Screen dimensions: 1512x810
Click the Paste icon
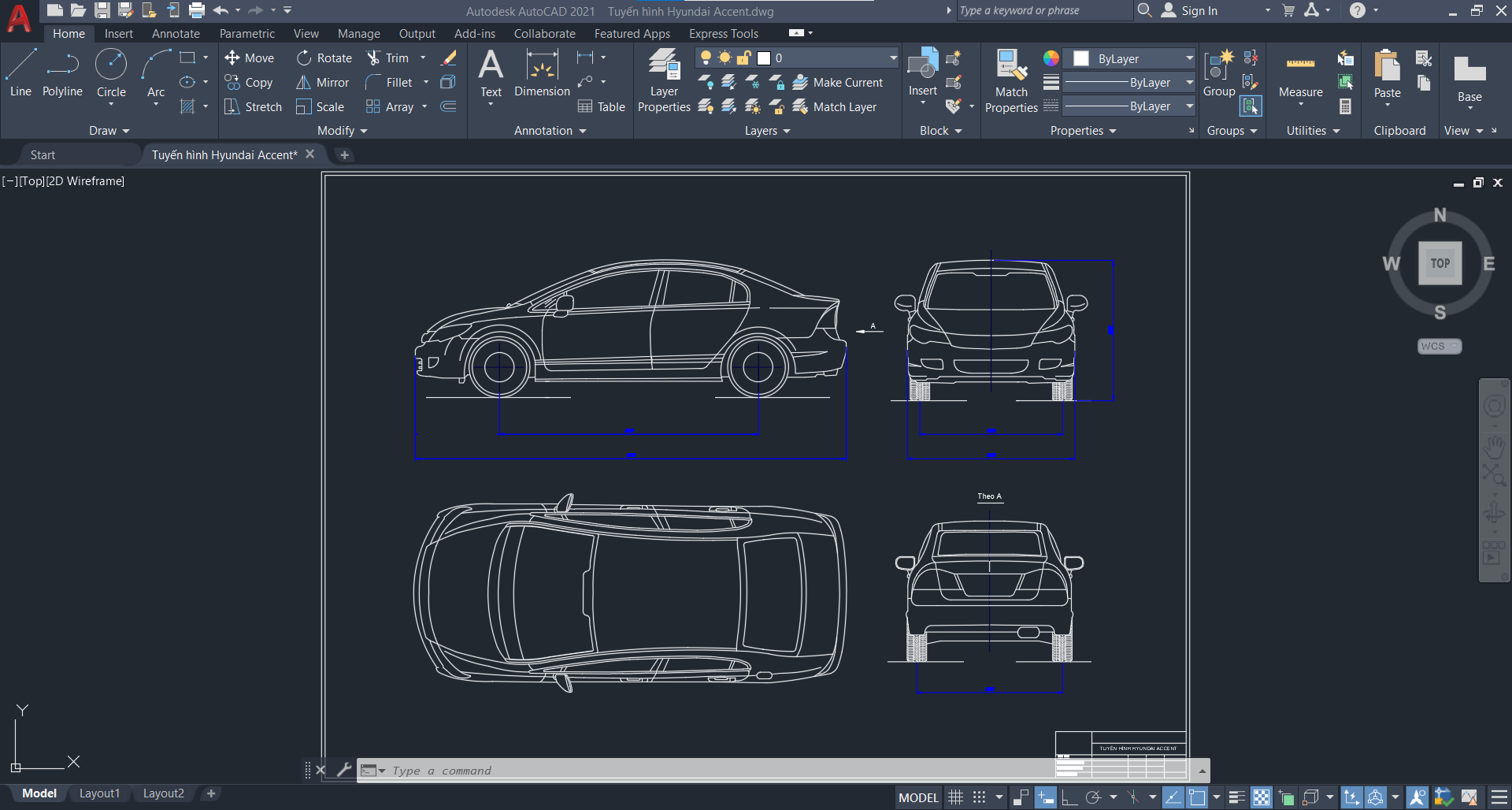(1387, 65)
